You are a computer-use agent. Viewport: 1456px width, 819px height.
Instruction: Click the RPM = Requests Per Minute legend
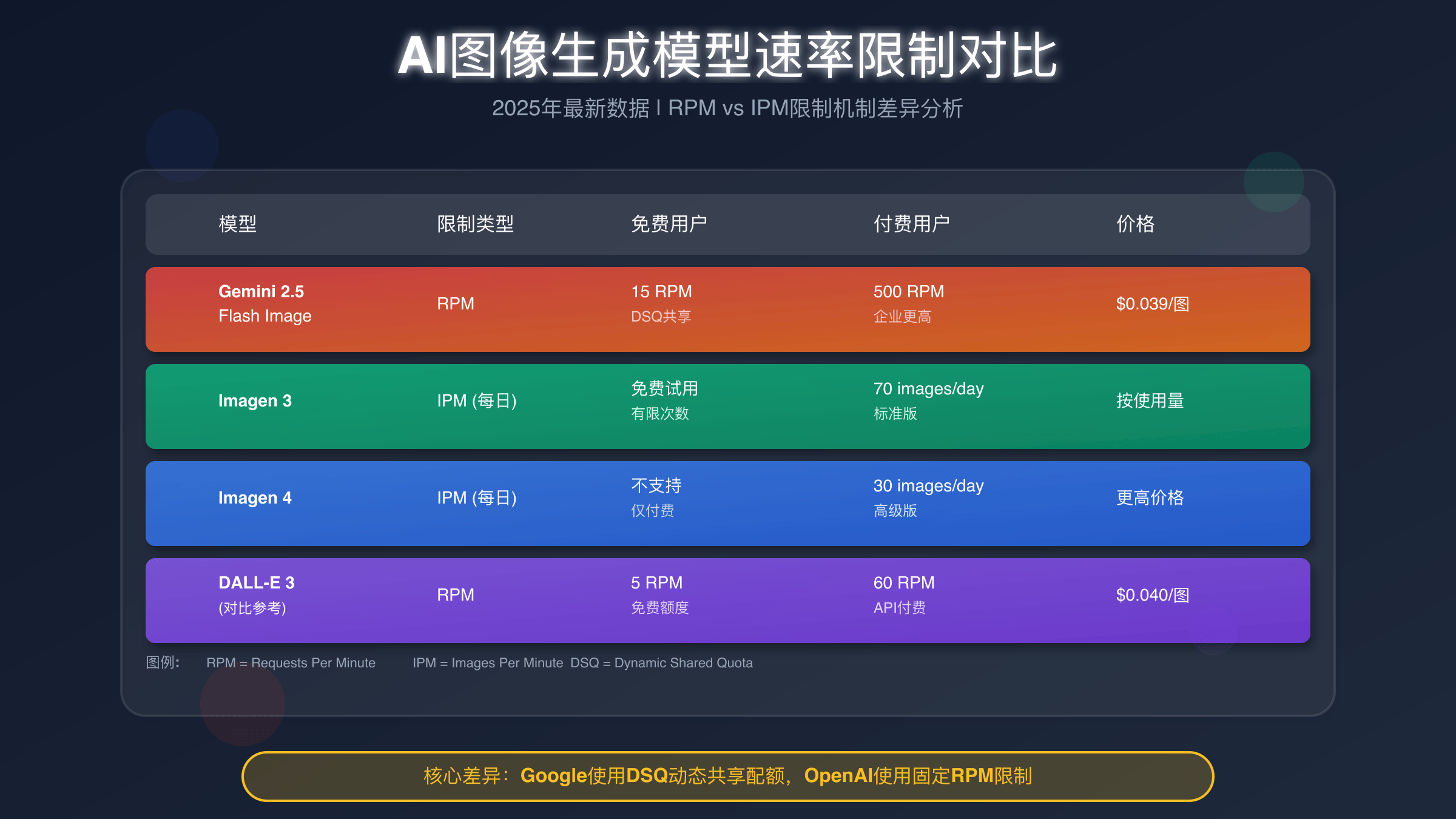291,663
